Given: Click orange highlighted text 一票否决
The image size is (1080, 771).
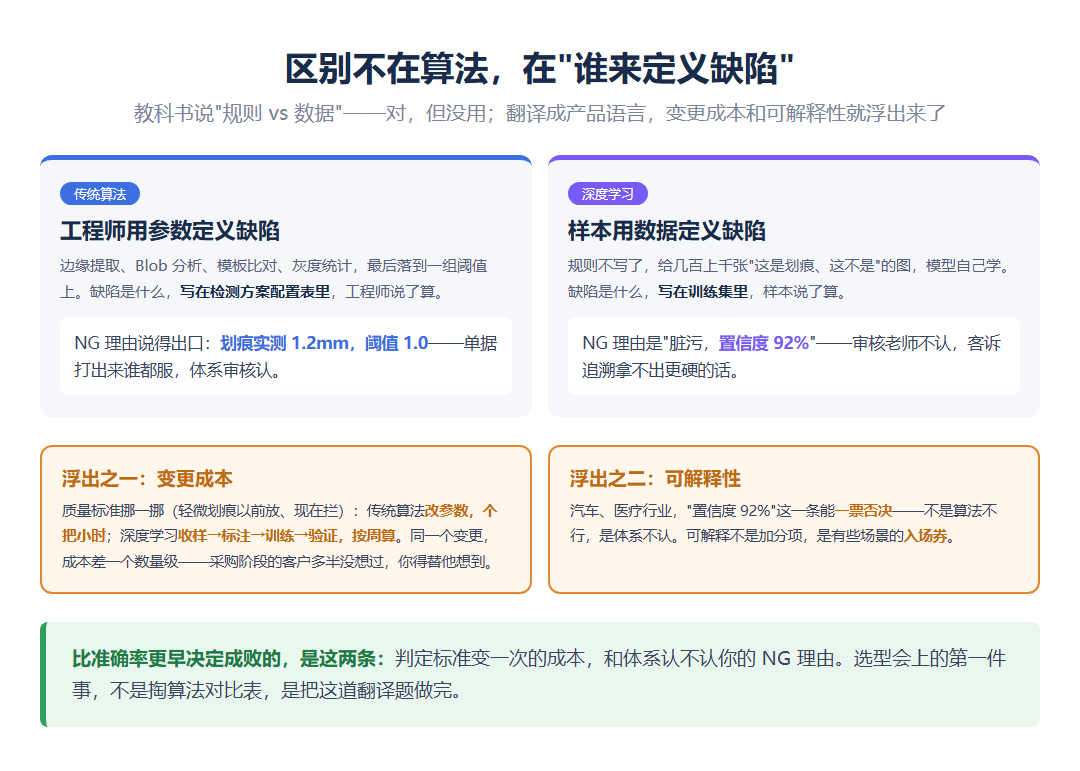Looking at the screenshot, I should pos(864,511).
